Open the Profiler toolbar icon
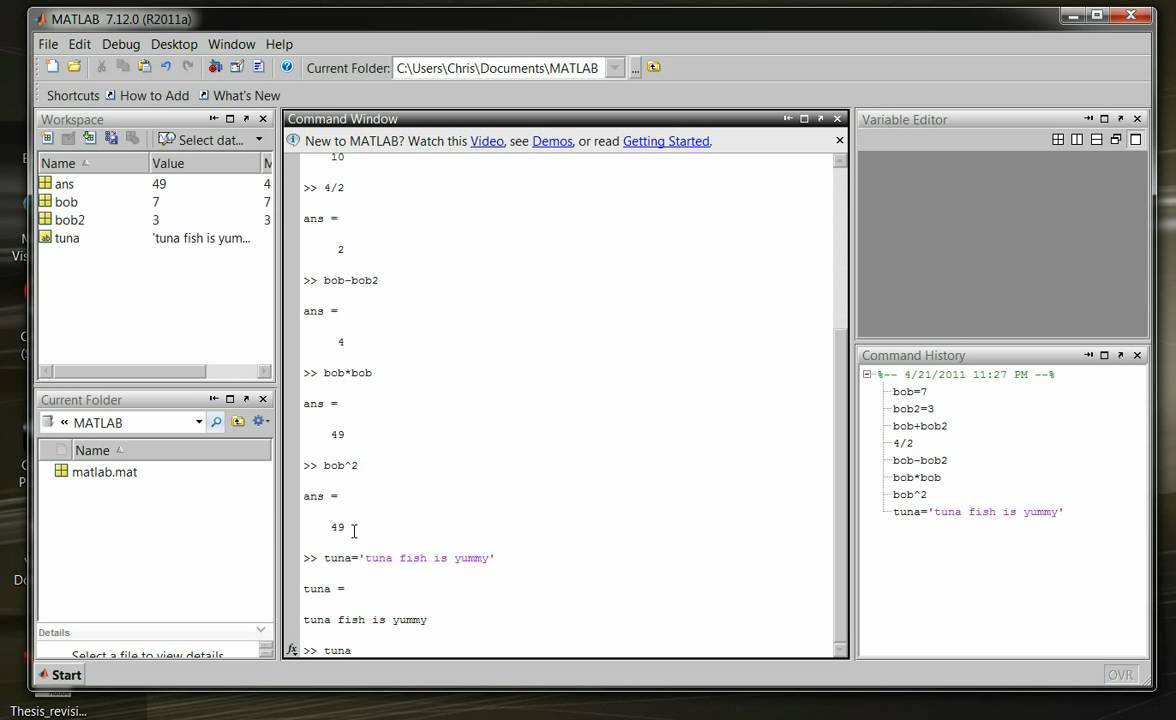This screenshot has width=1176, height=720. 258,67
